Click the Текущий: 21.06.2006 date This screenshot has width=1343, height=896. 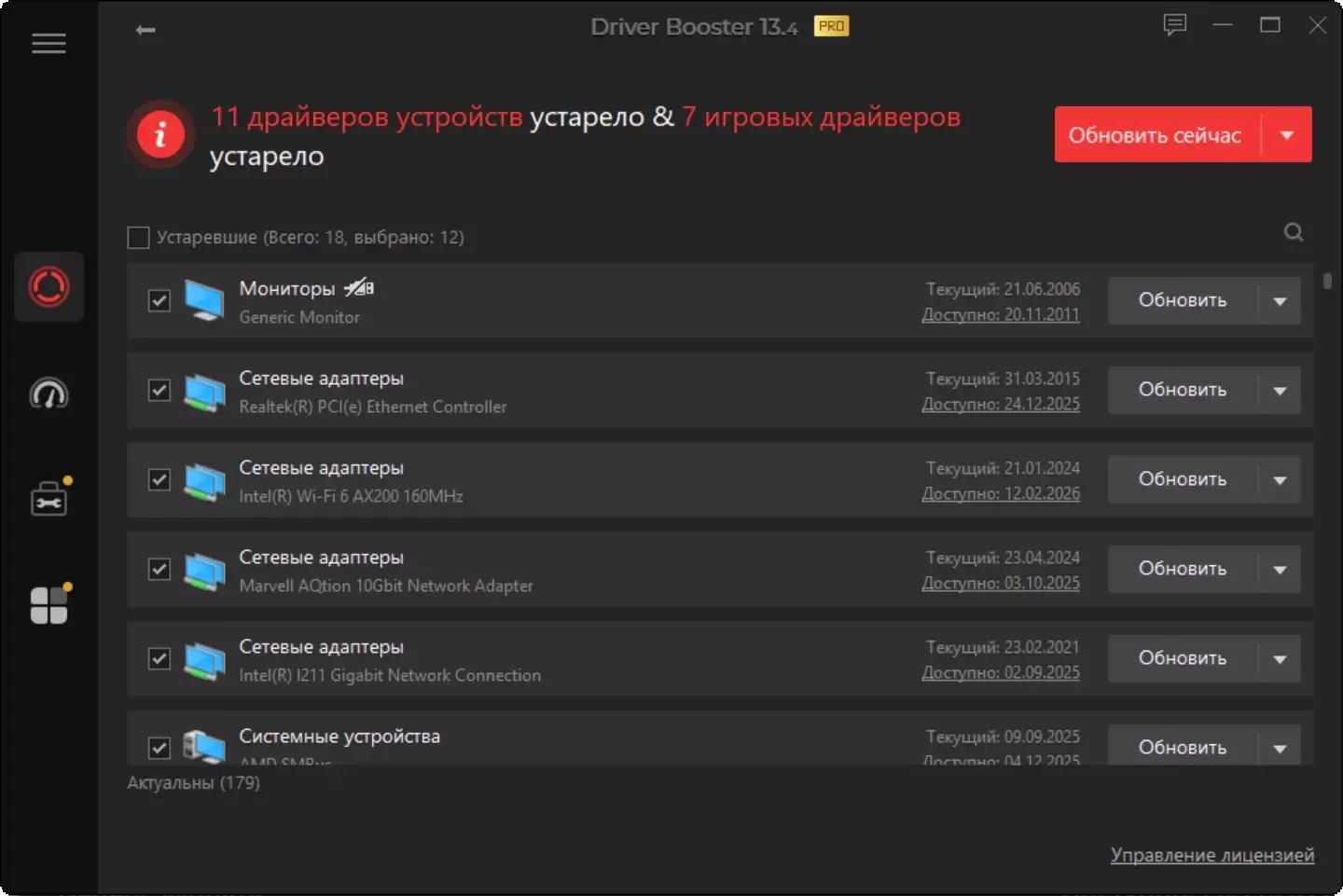tap(1003, 289)
